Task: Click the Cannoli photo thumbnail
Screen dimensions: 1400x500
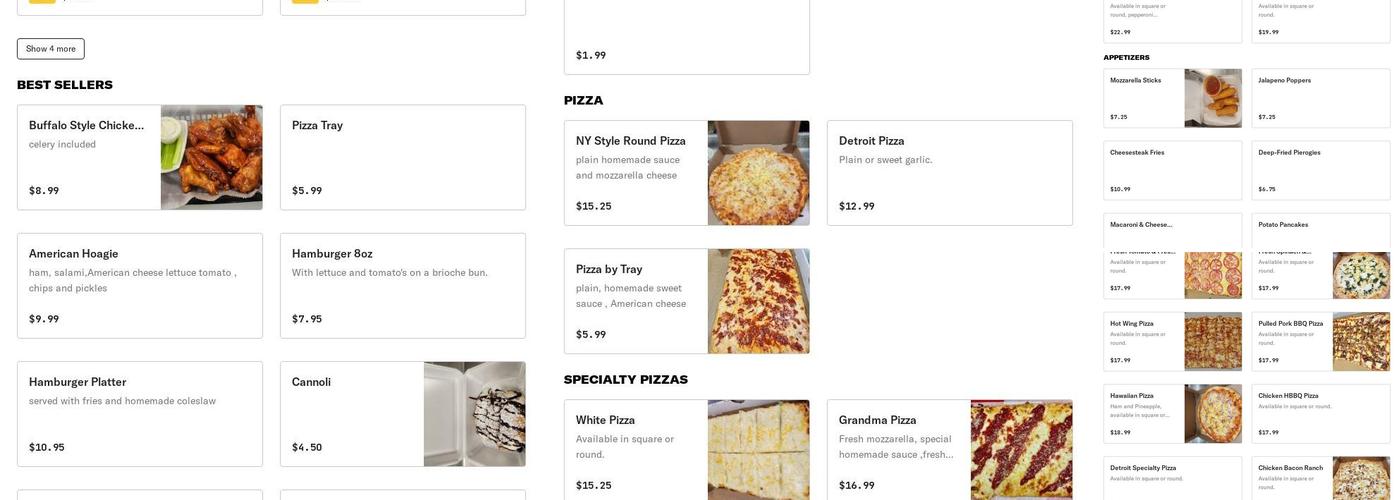Action: [x=474, y=414]
